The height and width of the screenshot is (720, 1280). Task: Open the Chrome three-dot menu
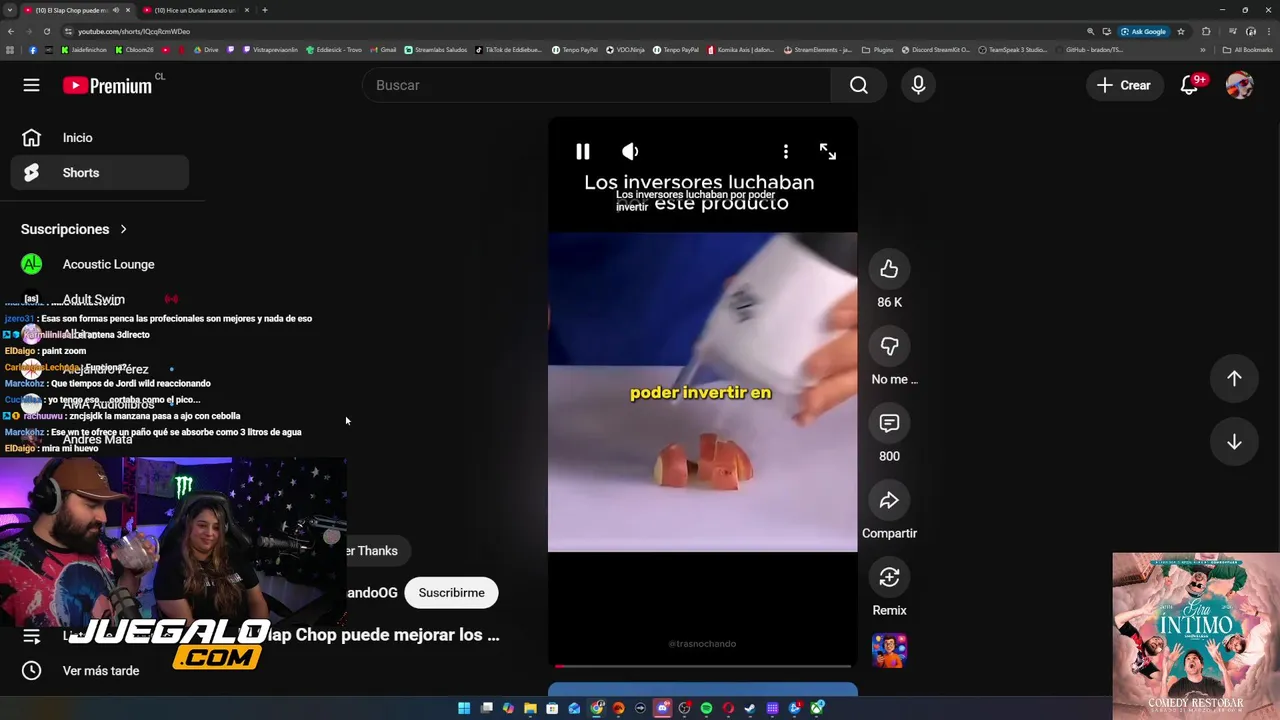pyautogui.click(x=1269, y=31)
